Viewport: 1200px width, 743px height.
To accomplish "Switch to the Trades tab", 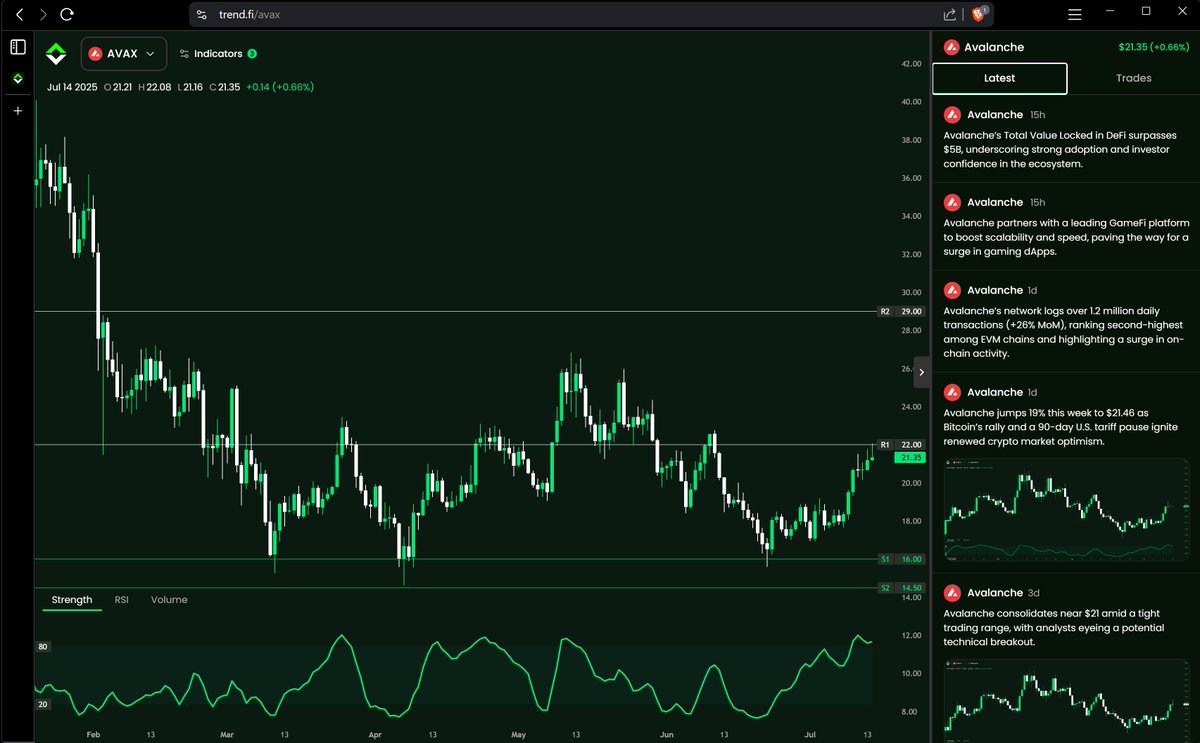I will coord(1133,78).
